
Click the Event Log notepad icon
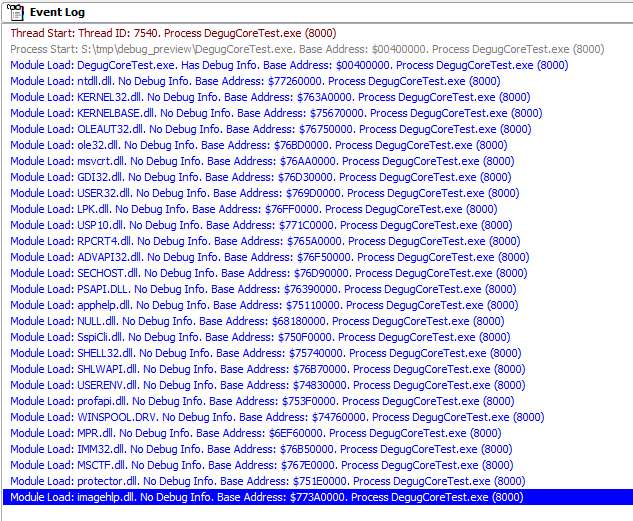coord(15,12)
